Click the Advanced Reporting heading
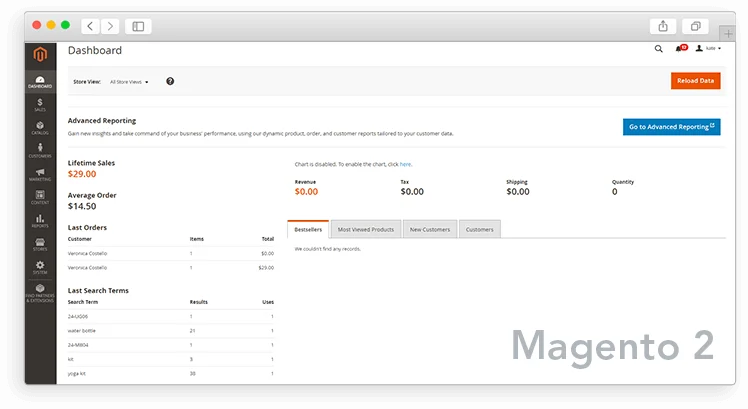 pyautogui.click(x=102, y=121)
